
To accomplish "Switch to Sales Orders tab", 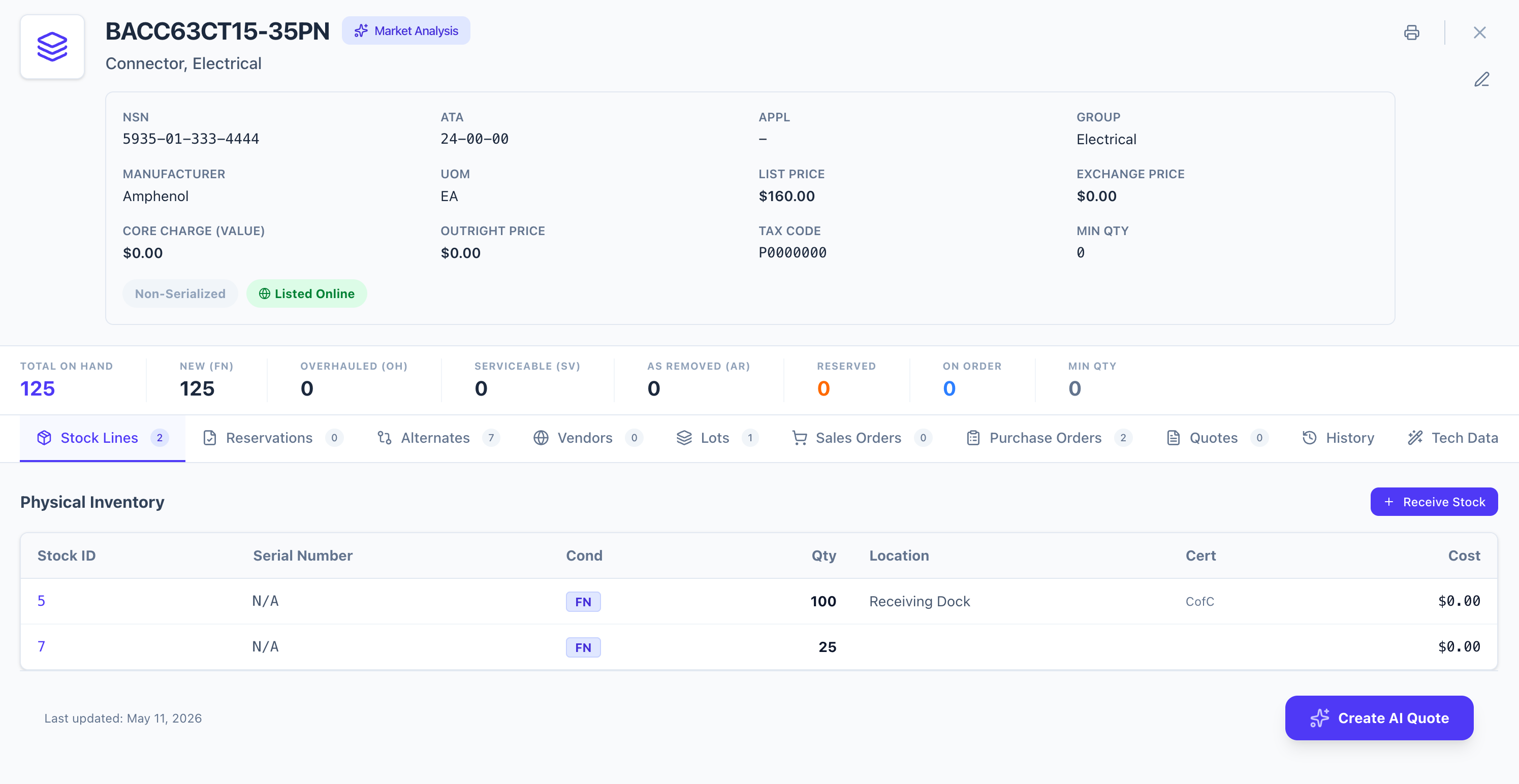I will coord(862,438).
